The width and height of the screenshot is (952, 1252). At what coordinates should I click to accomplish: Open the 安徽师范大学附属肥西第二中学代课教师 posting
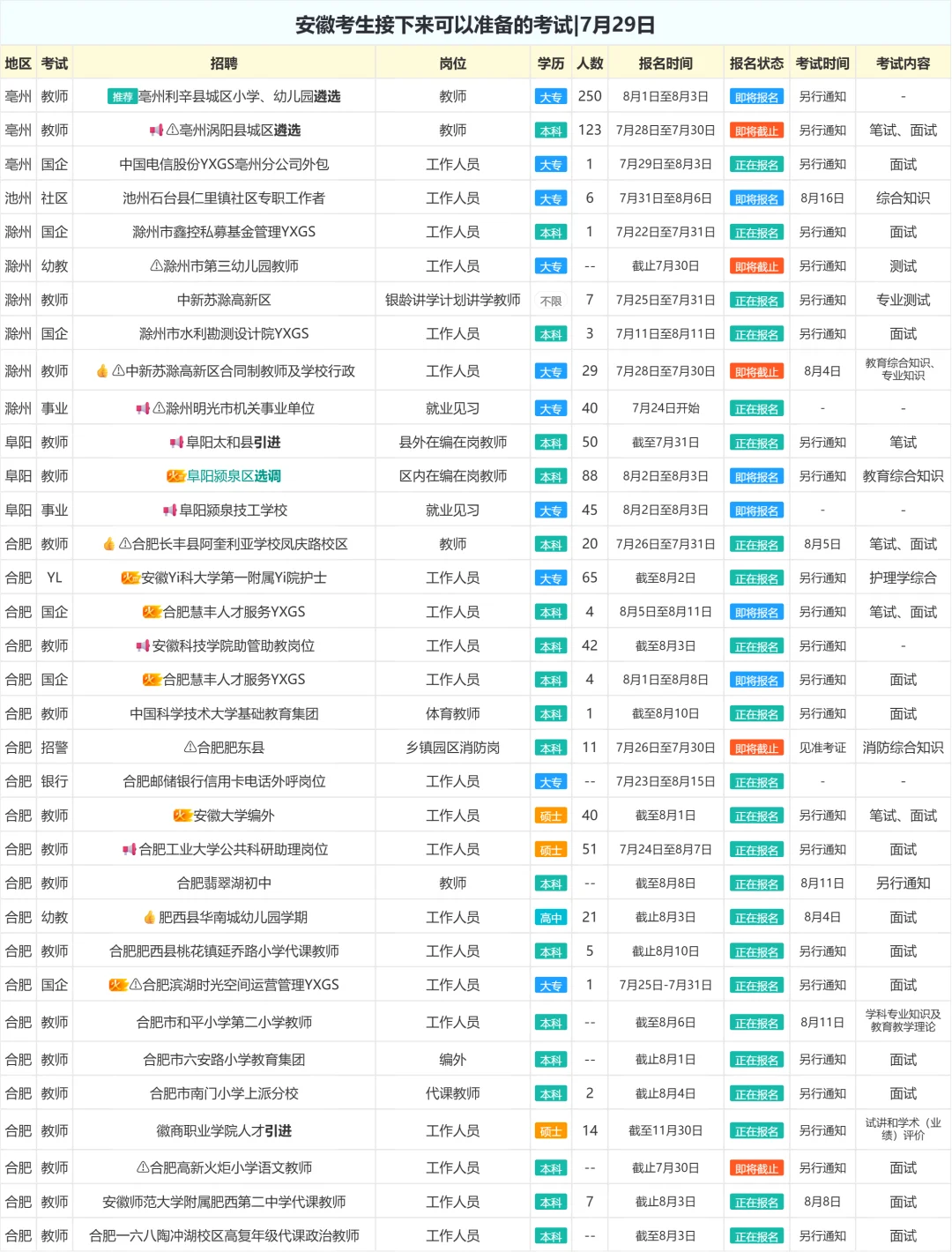click(x=224, y=1203)
